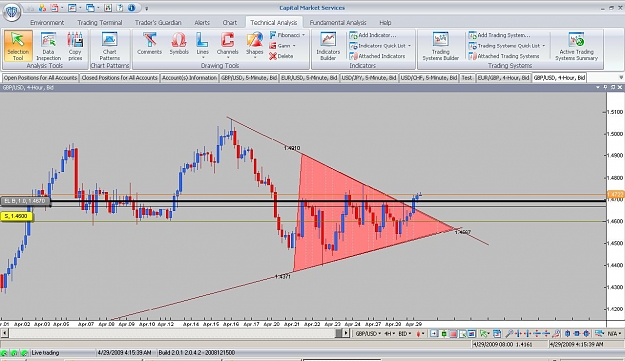Click Add Indicator...
The height and width of the screenshot is (361, 625).
[x=373, y=35]
